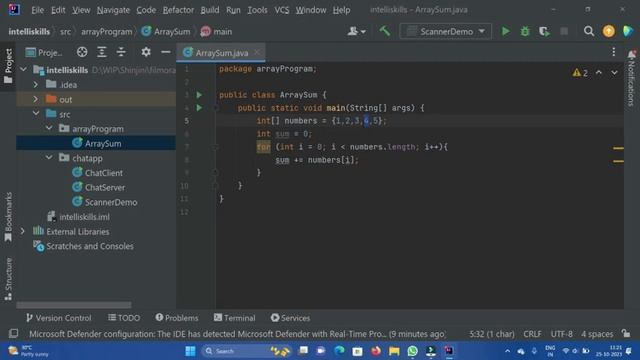The image size is (640, 360).
Task: Open the File menu
Action: click(x=38, y=10)
